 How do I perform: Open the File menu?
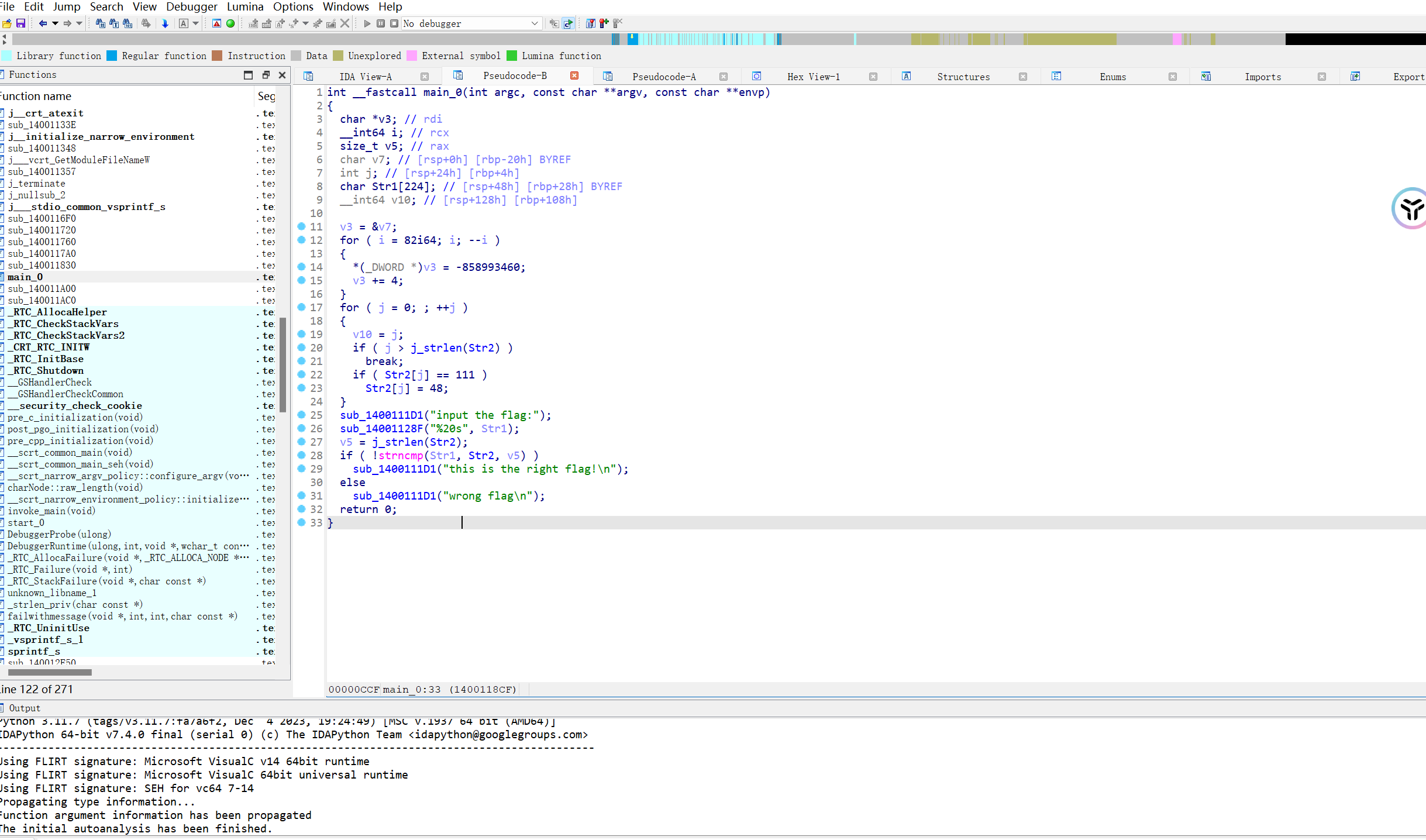pos(8,6)
